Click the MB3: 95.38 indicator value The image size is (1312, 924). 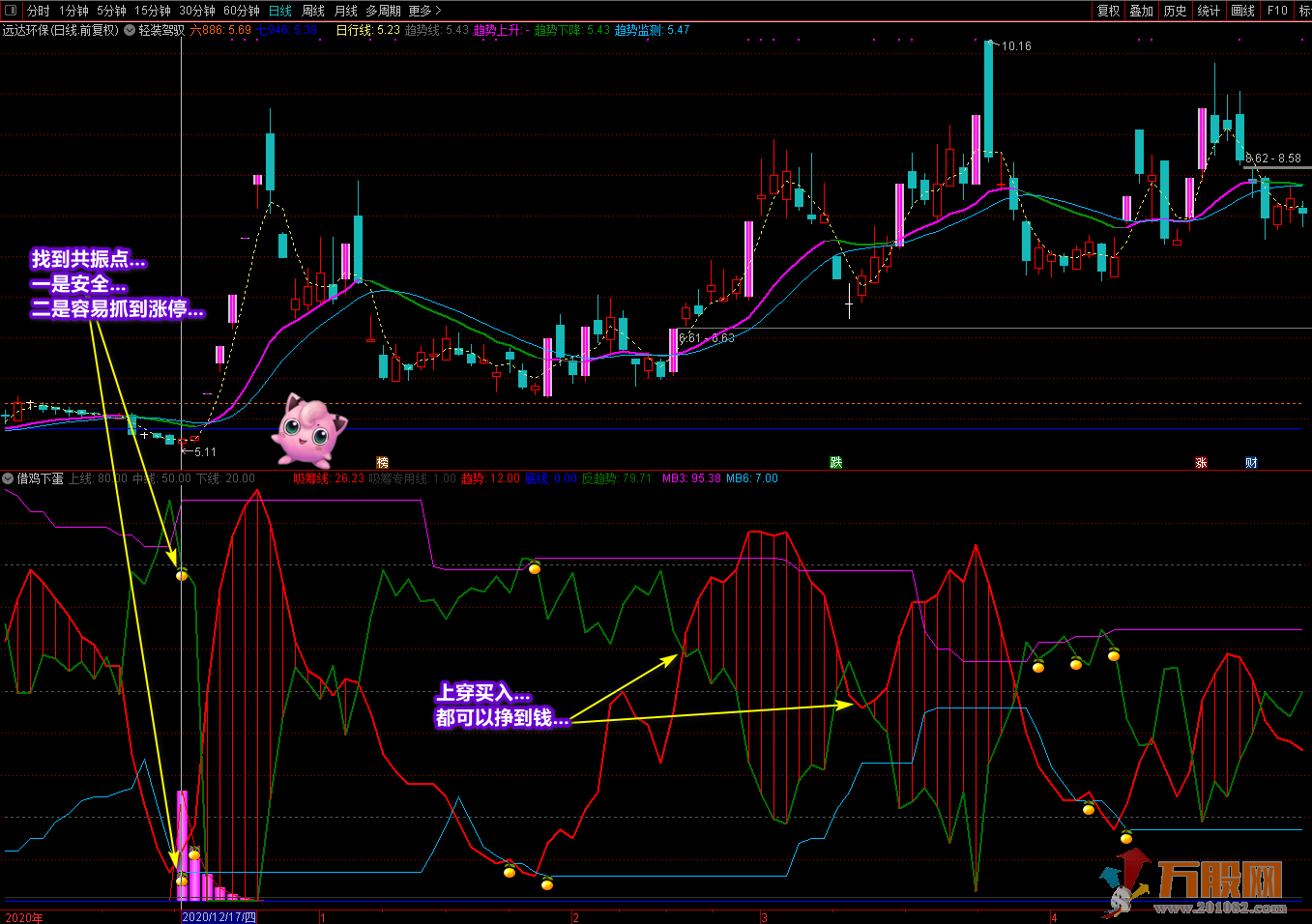[x=691, y=478]
